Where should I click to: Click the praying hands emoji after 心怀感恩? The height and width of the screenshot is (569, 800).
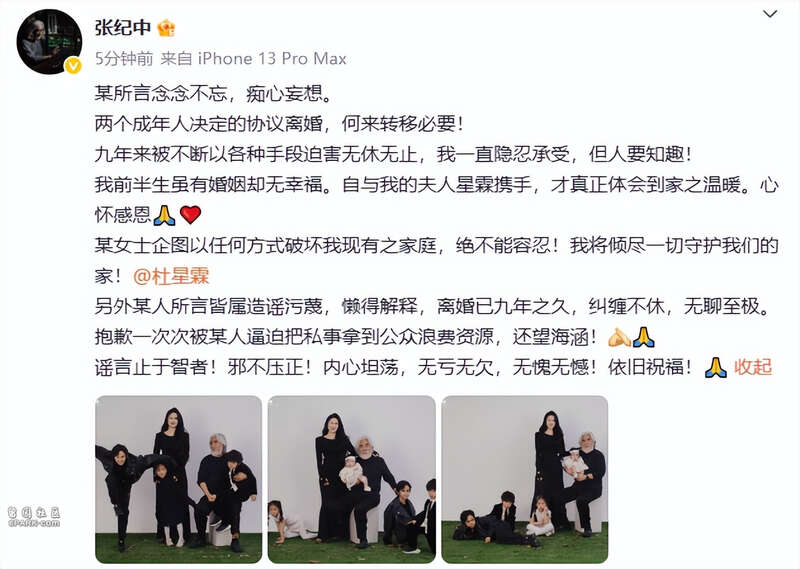[164, 215]
